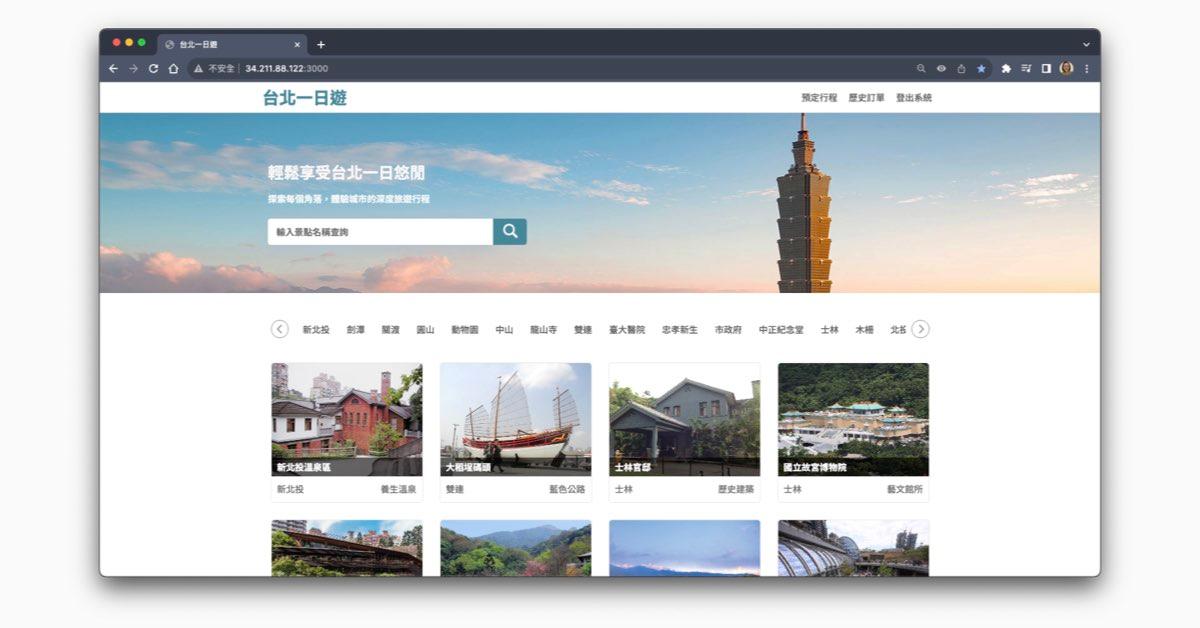
Task: Filter by the 中山 station
Action: [x=504, y=329]
